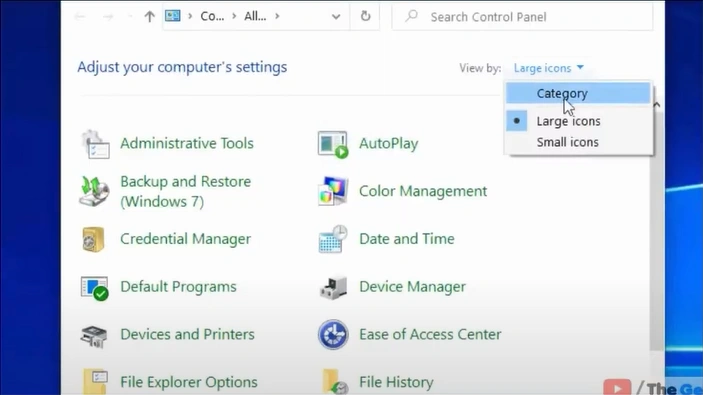Click the search magnifier icon
Image resolution: width=703 pixels, height=395 pixels.
[x=411, y=16]
